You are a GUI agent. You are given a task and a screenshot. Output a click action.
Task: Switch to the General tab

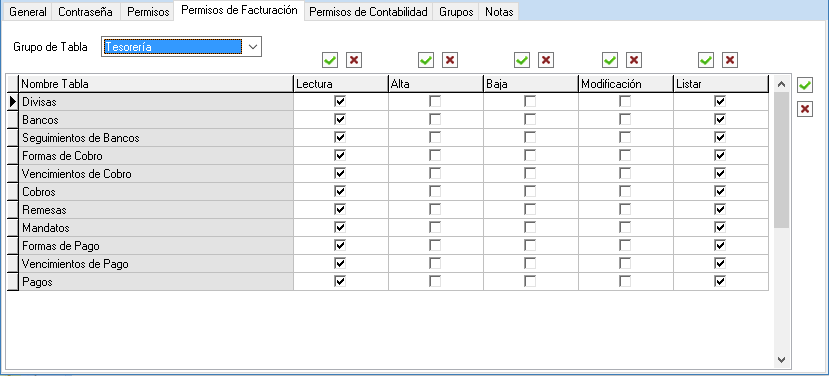pos(28,12)
